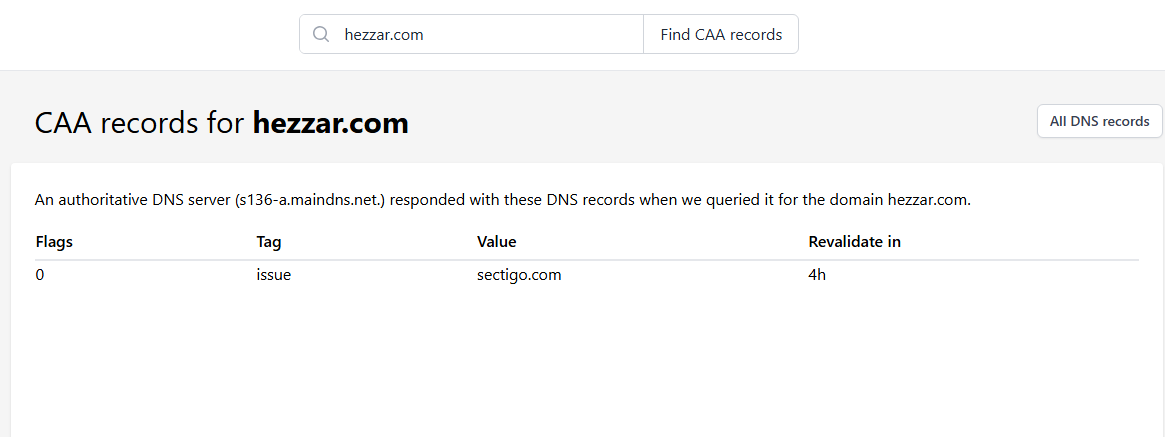Click the magnifier search icon
The image size is (1165, 437).
[321, 34]
